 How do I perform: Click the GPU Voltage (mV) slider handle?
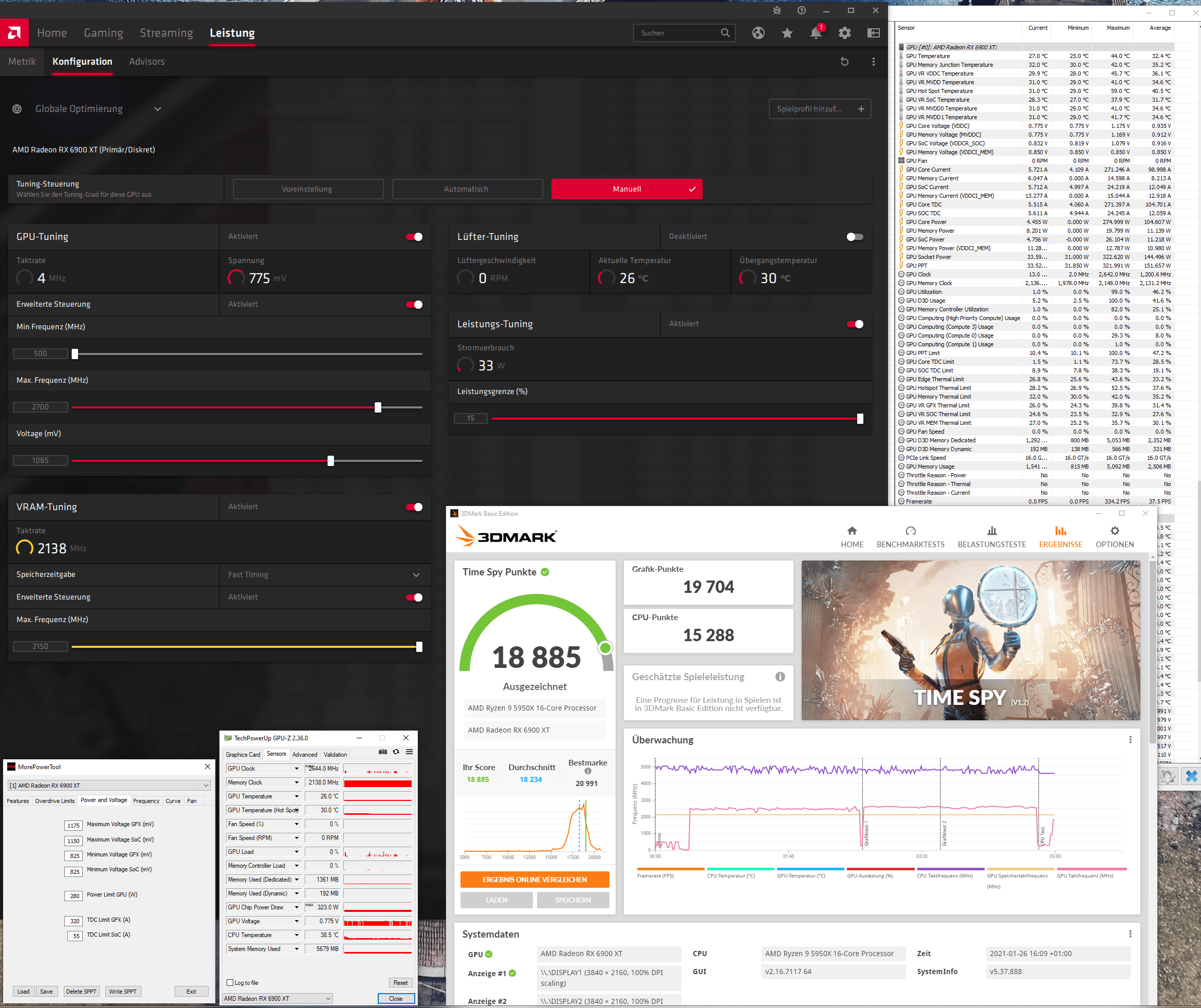pyautogui.click(x=330, y=461)
